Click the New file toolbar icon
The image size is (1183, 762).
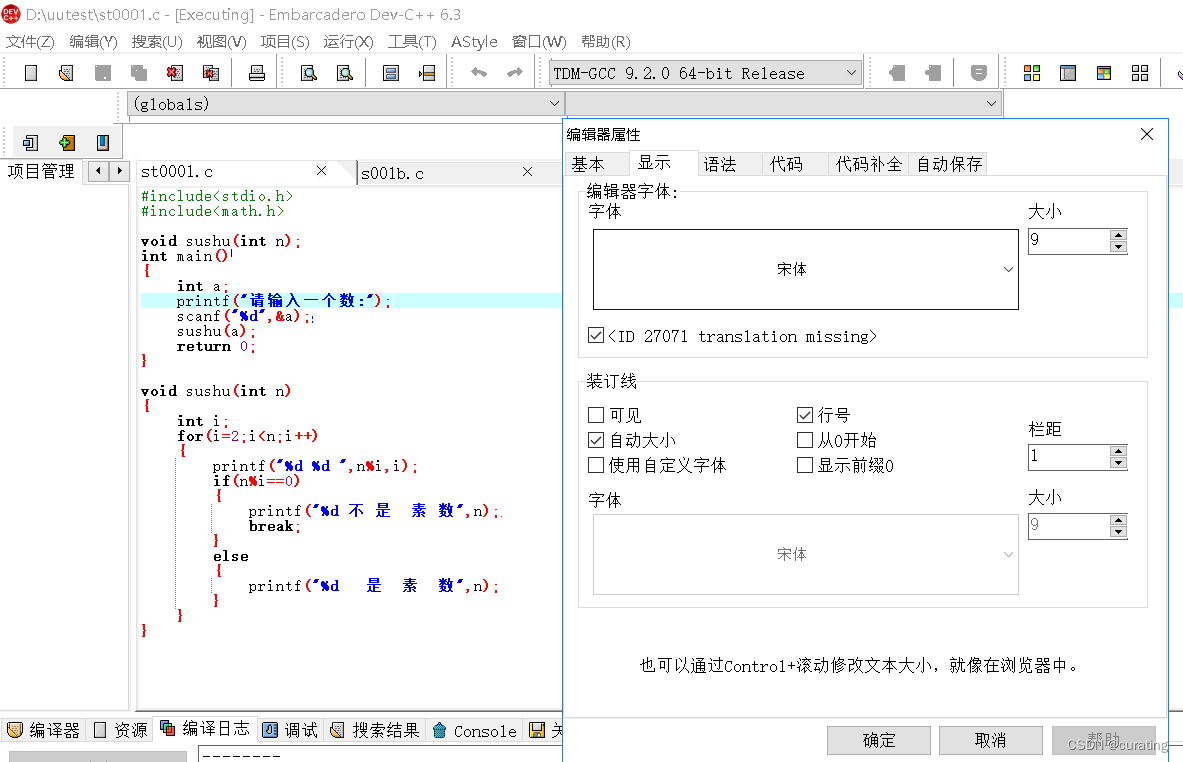pos(31,73)
